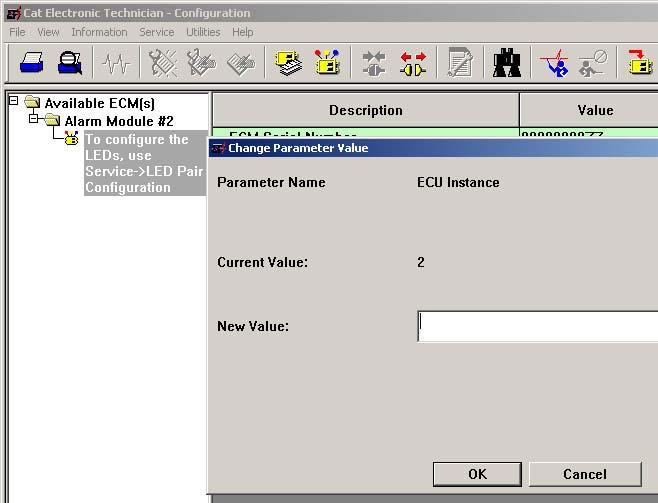Screen dimensions: 658x503
Task: Click the Description column header
Action: point(366,110)
